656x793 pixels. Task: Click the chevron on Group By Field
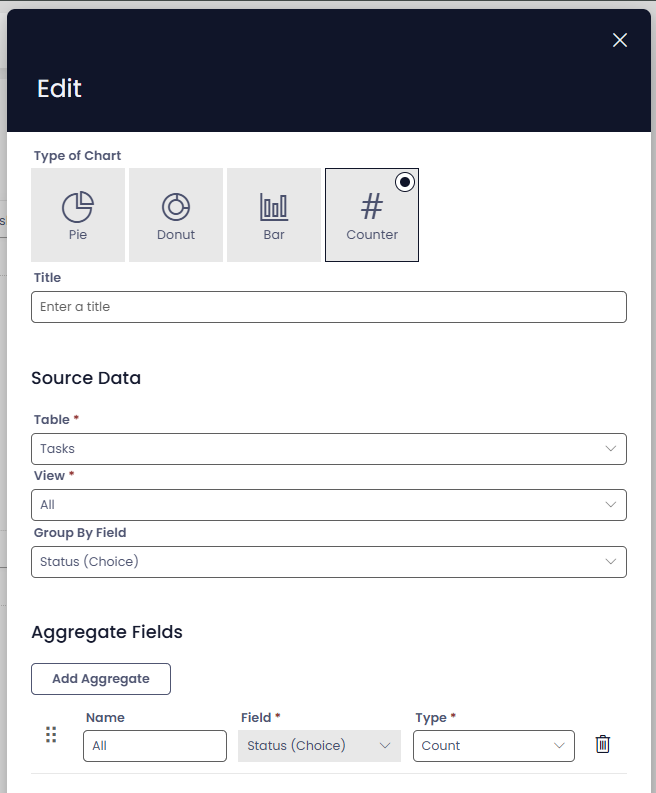pyautogui.click(x=611, y=562)
